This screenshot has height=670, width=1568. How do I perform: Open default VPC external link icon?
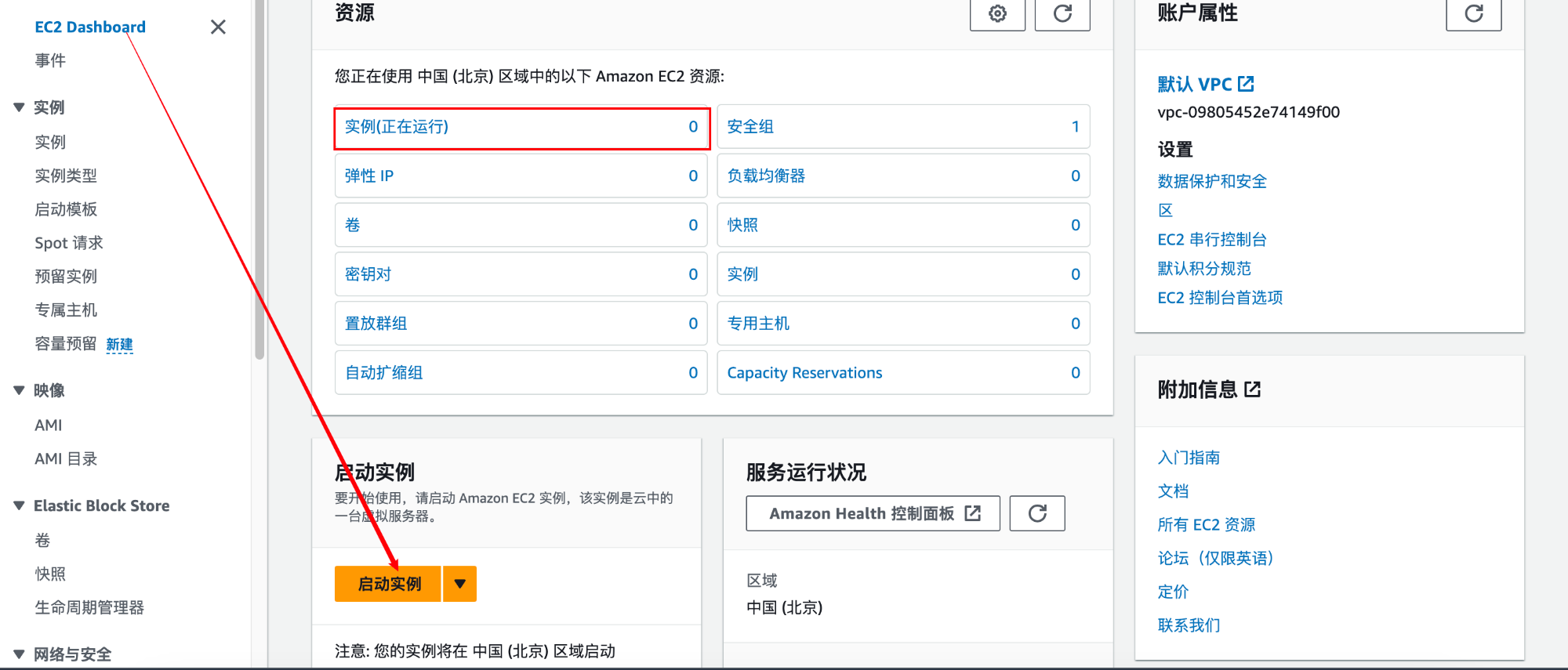click(x=1246, y=84)
